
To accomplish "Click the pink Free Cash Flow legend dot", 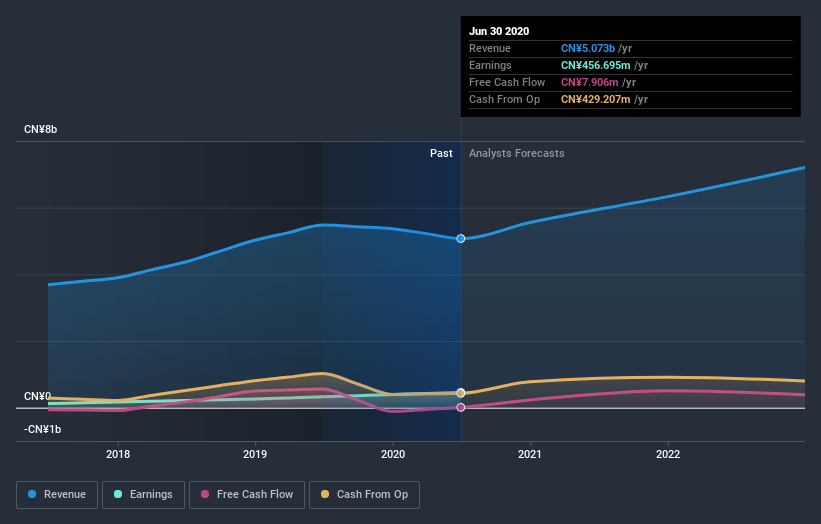I will click(205, 494).
